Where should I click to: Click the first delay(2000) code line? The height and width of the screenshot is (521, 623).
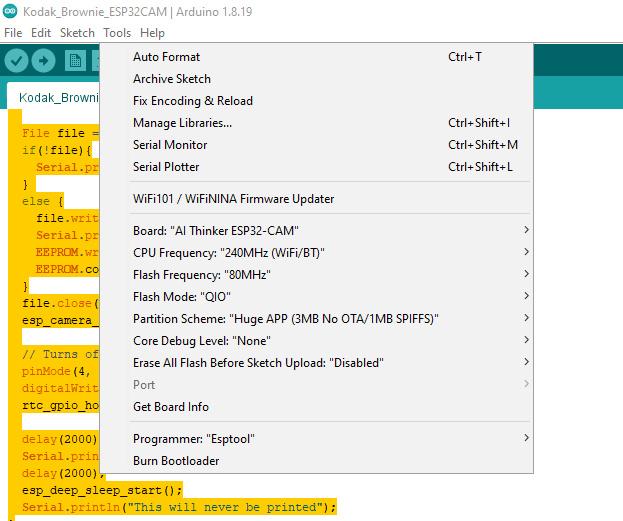pos(60,439)
